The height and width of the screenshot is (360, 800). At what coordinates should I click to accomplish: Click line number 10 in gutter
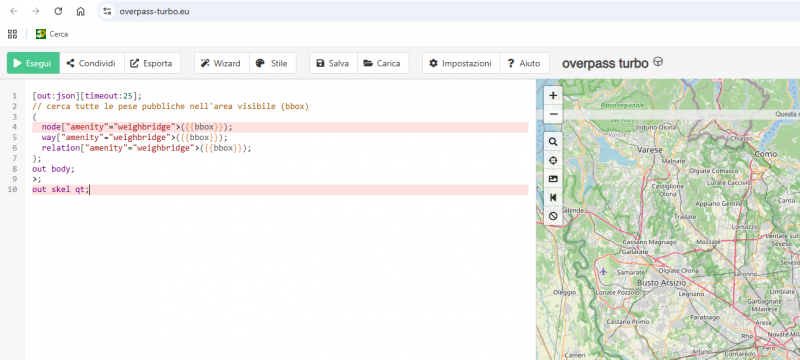13,190
